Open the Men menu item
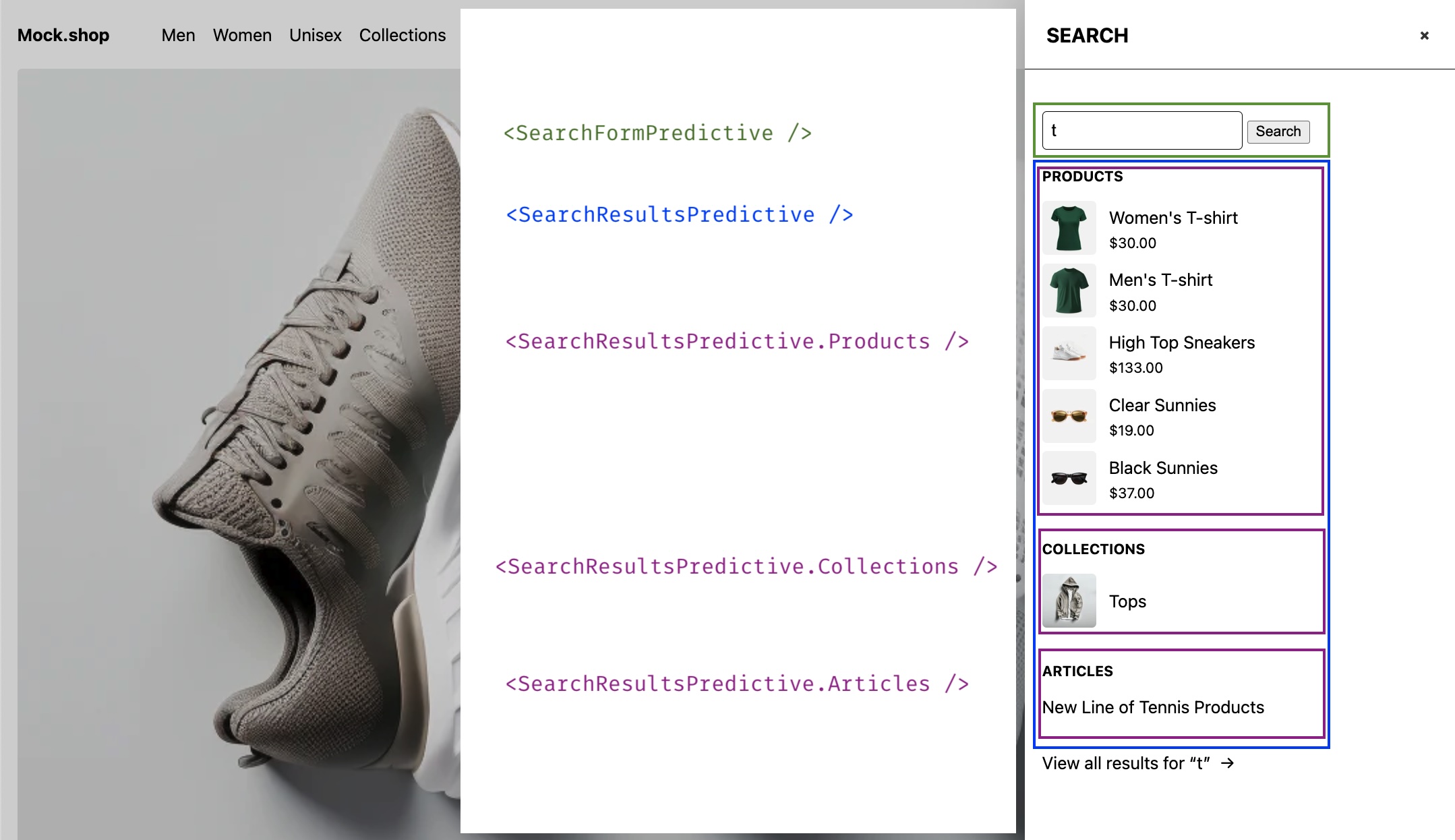Viewport: 1455px width, 840px height. pyautogui.click(x=178, y=35)
